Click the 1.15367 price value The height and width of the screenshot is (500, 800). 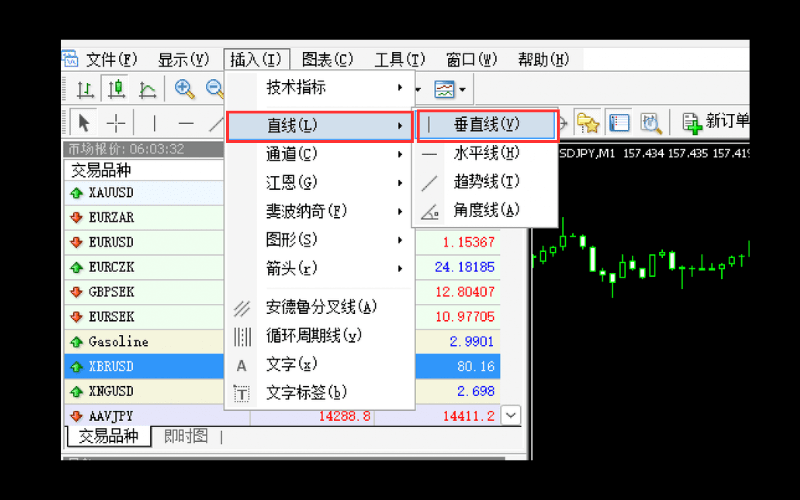point(468,242)
